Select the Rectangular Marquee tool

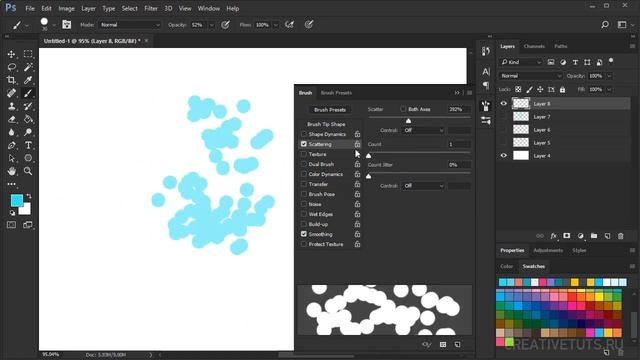point(28,54)
